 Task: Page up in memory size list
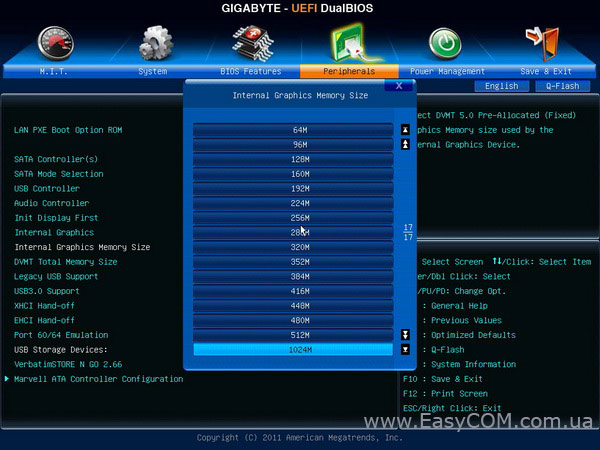point(405,144)
